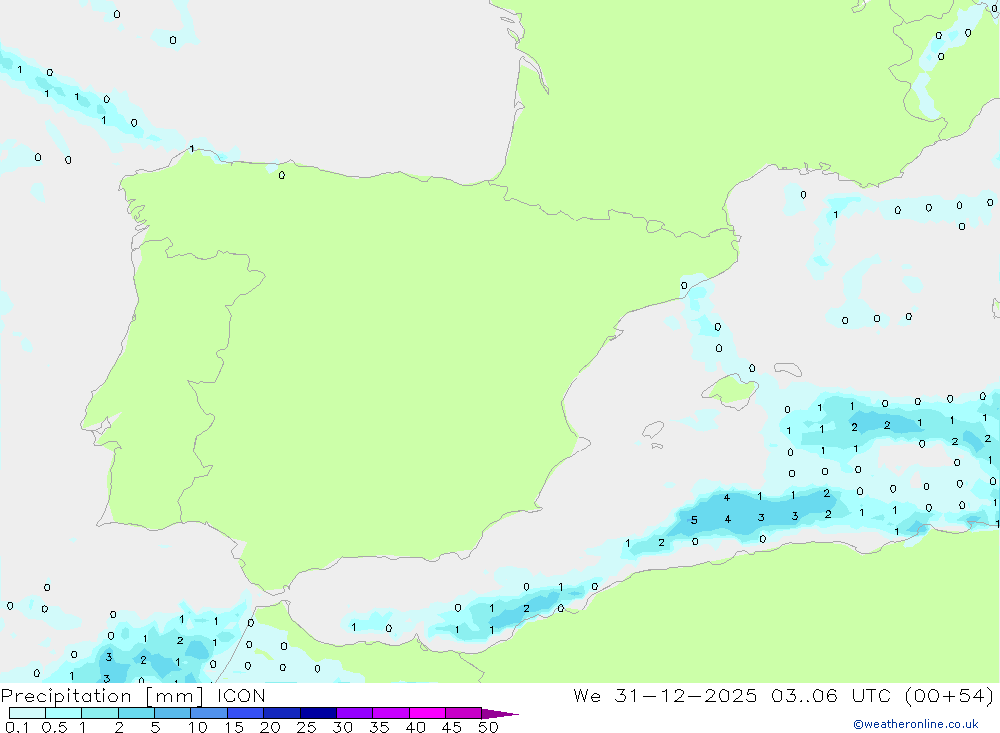Click the 1–2 mm legend color swatch
The image size is (1000, 733).
coord(100,713)
